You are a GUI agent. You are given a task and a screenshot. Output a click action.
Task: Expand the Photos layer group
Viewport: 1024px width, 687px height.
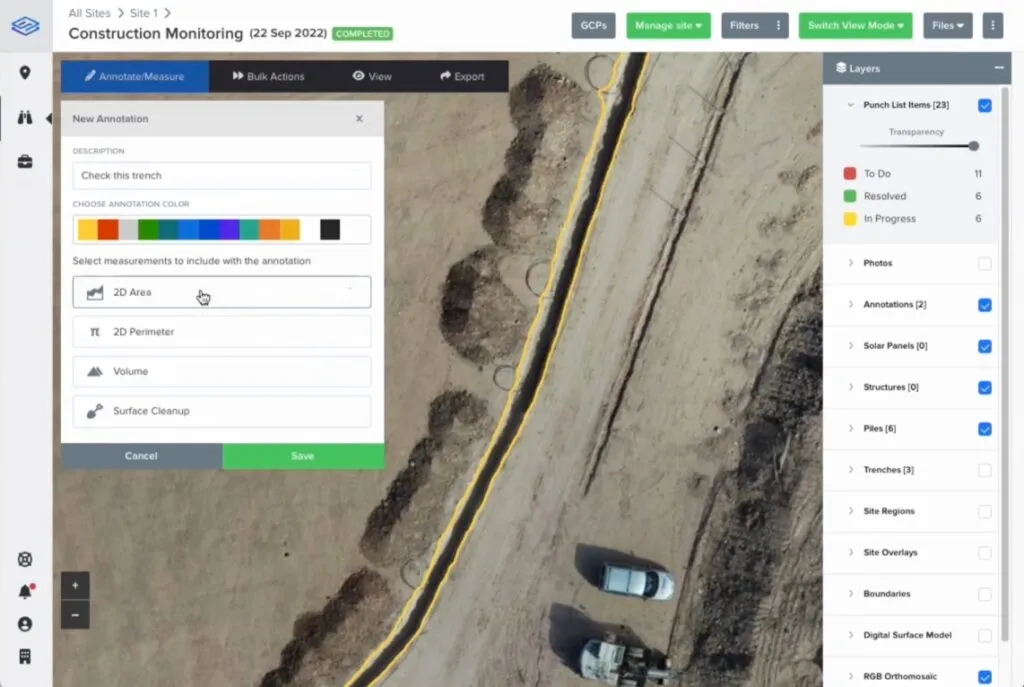click(x=850, y=263)
